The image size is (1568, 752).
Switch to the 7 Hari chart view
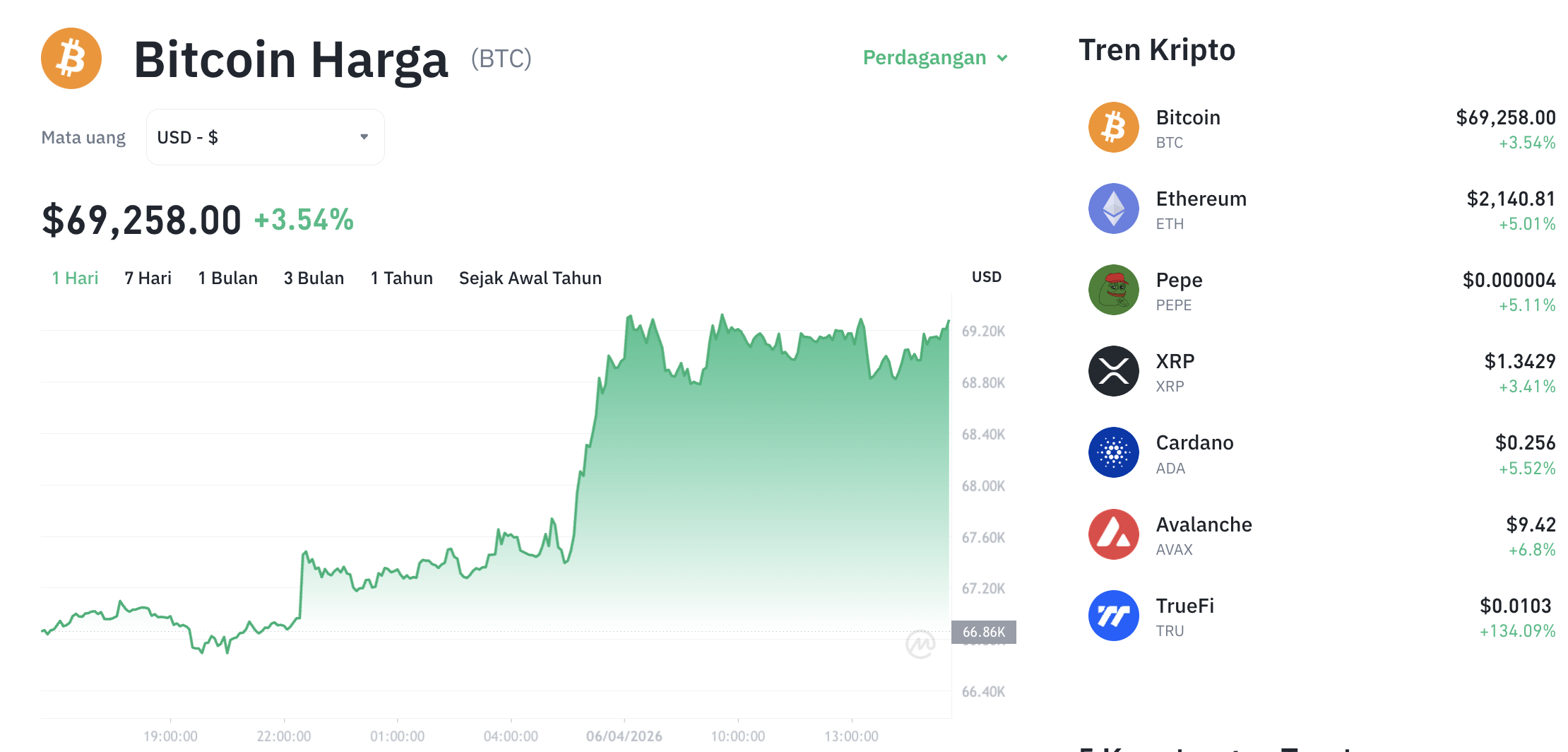point(147,278)
